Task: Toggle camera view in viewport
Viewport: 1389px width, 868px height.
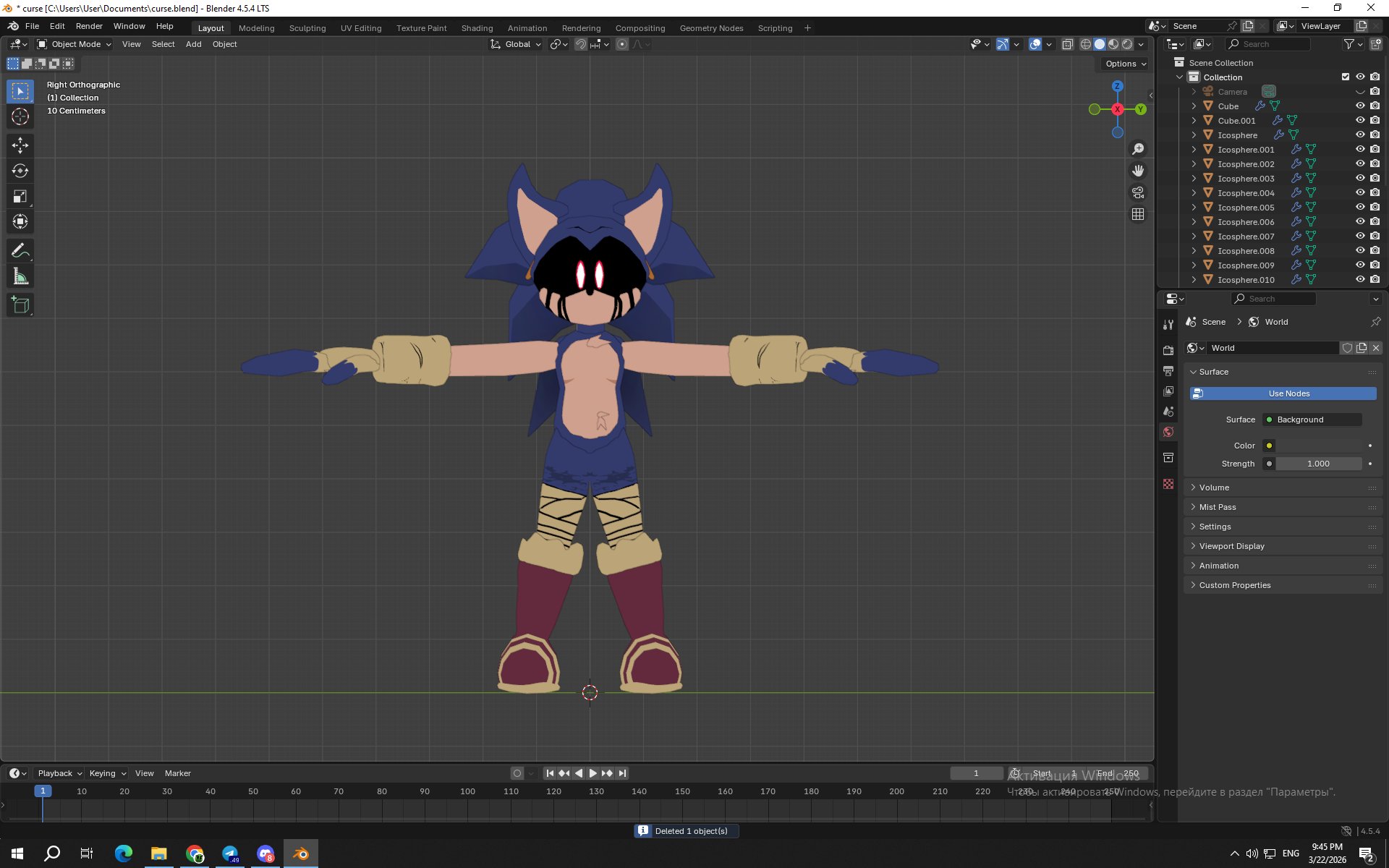Action: [x=1138, y=192]
